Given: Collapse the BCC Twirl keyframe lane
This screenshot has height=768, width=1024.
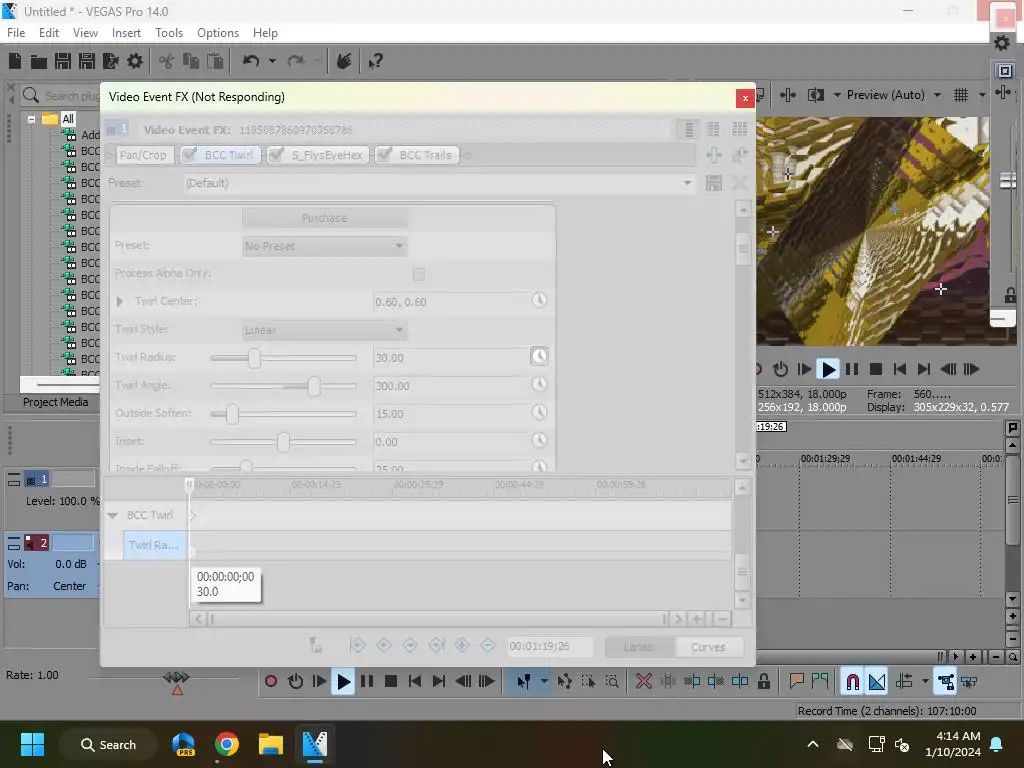Looking at the screenshot, I should 112,515.
